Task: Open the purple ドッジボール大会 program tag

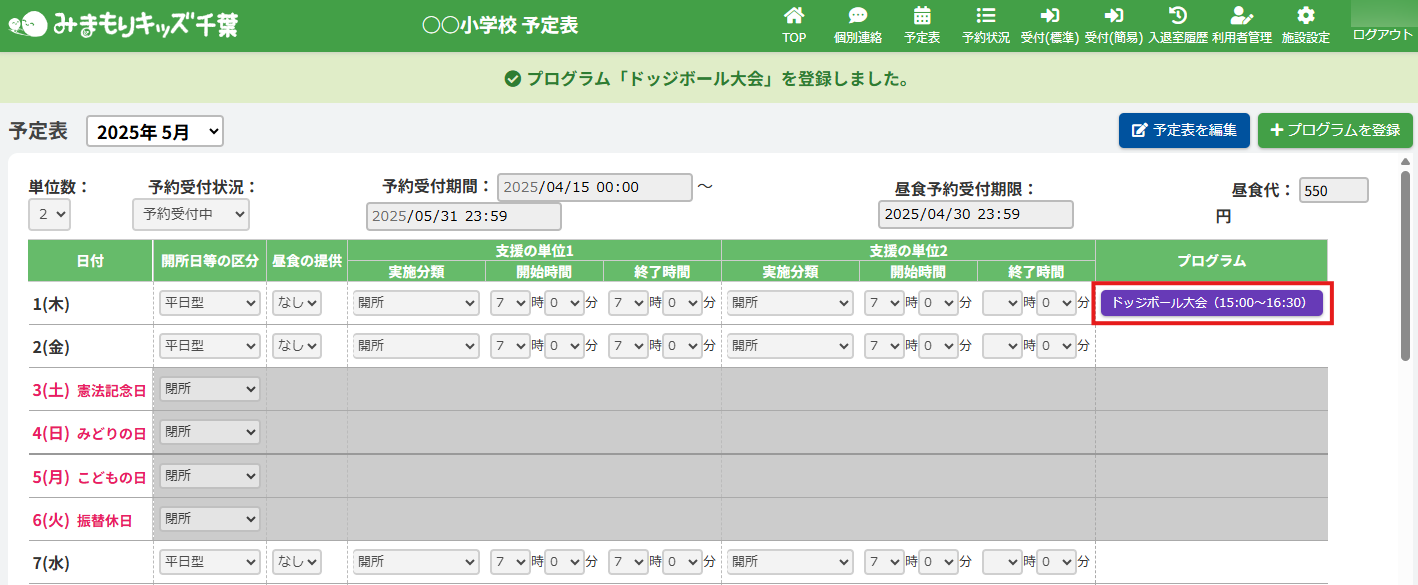Action: (1211, 303)
